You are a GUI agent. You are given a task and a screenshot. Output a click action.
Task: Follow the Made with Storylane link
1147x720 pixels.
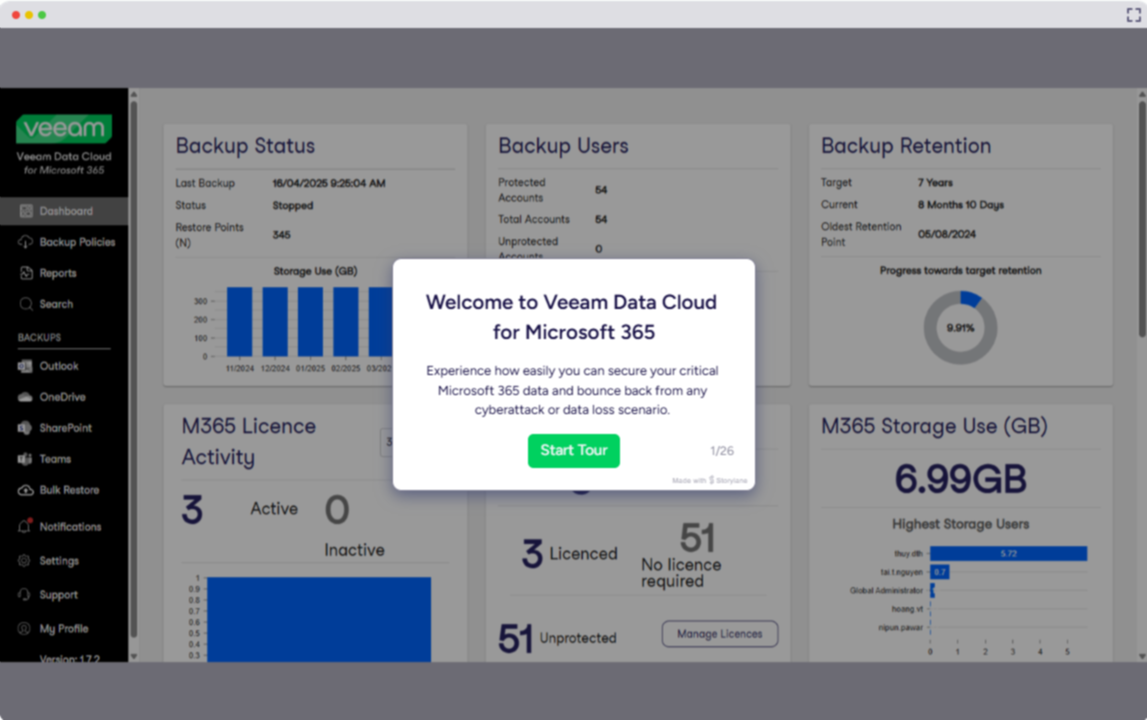coord(709,481)
